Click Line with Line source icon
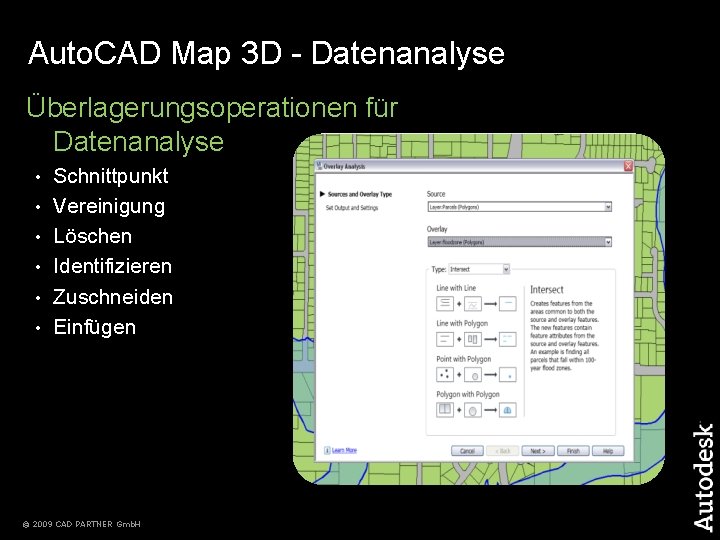 coord(444,304)
